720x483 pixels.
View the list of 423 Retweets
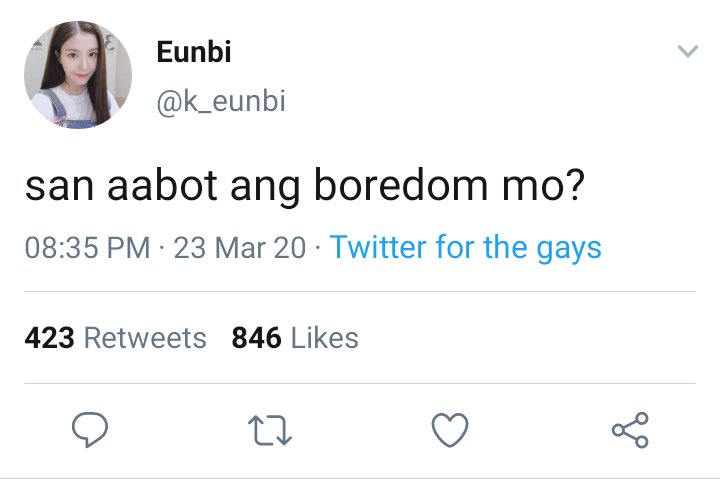coord(115,338)
